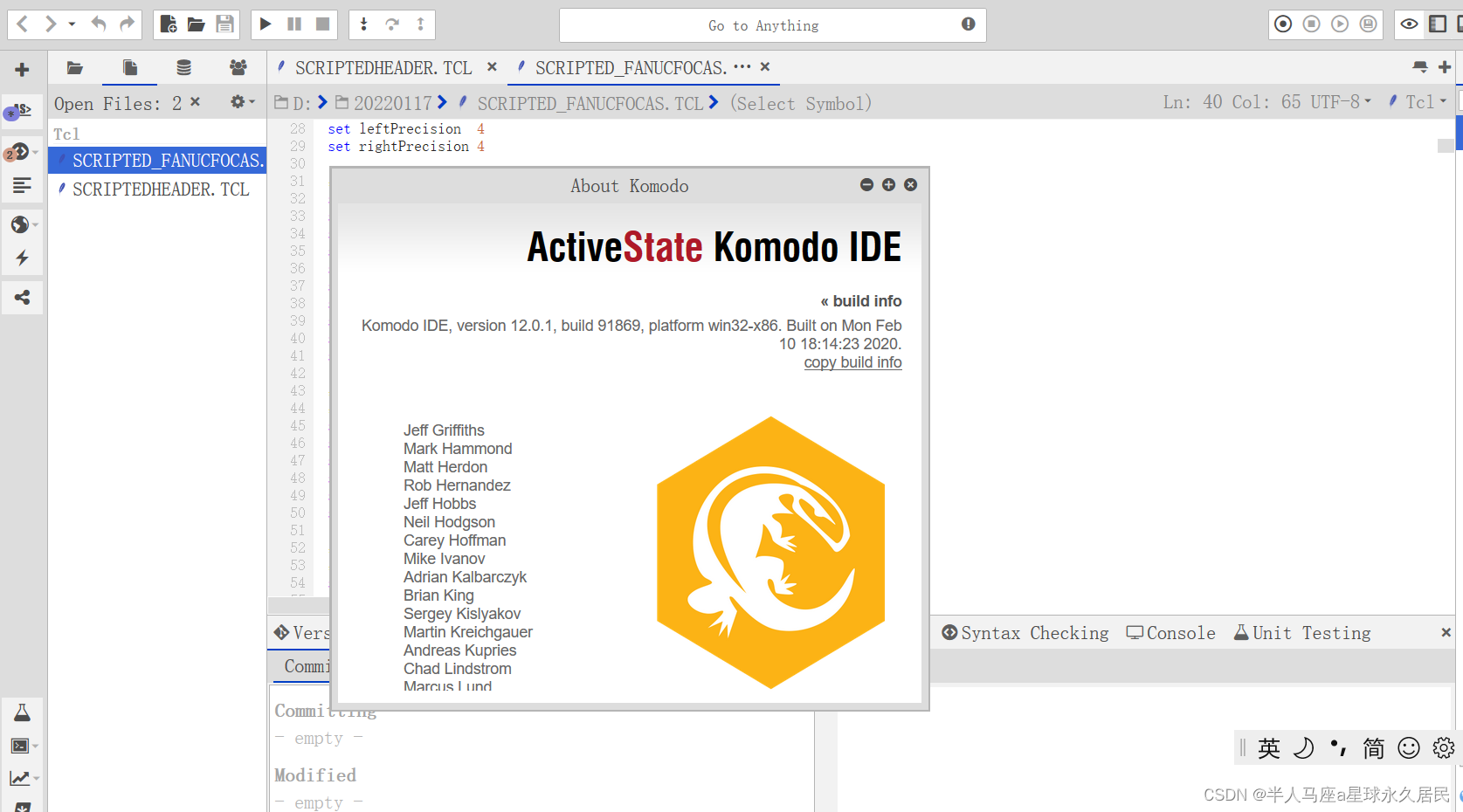Open the D: breadcrumb drive
The image size is (1463, 812).
(x=293, y=103)
